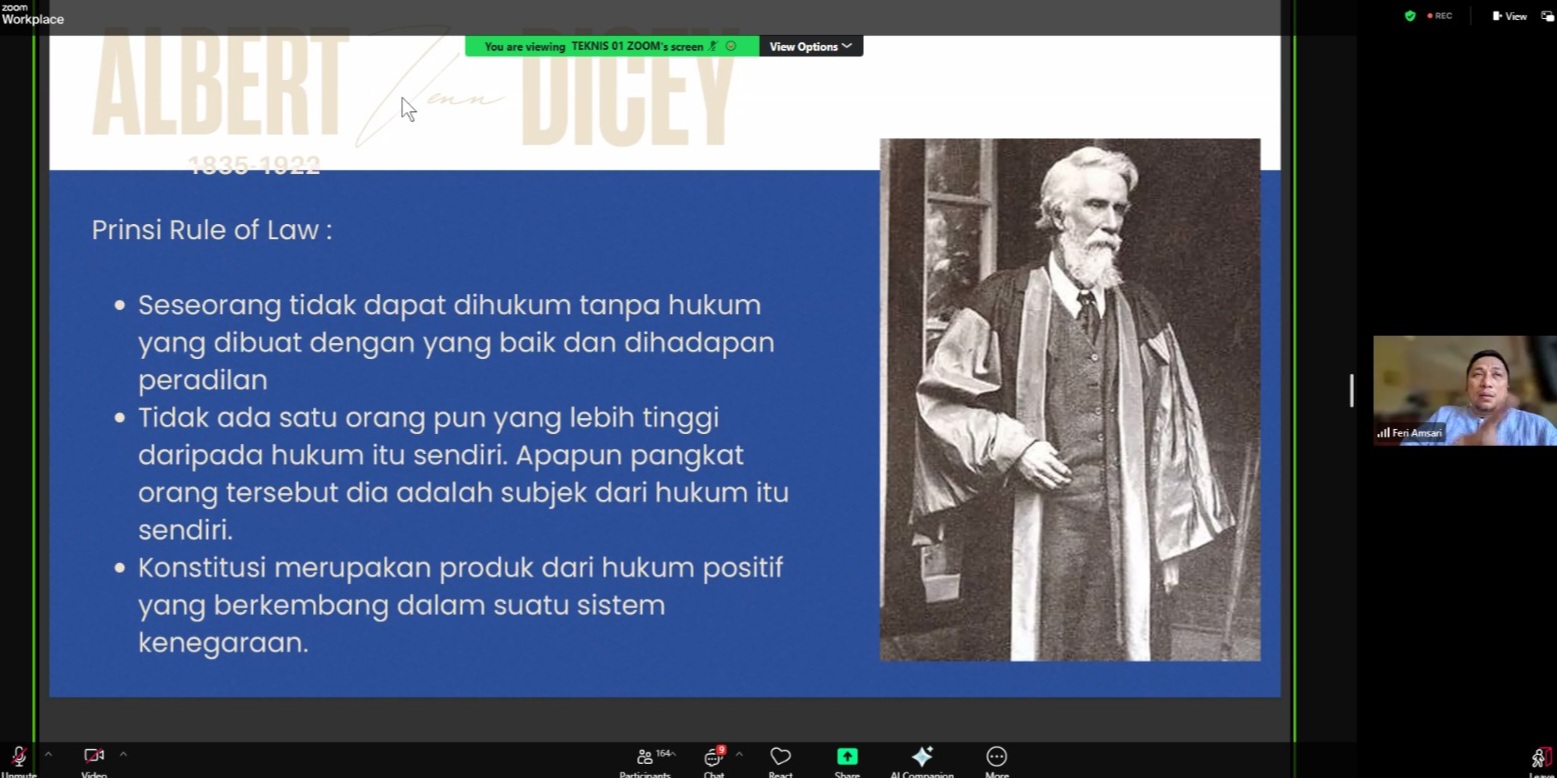Click the mini window icon next to View
The height and width of the screenshot is (778, 1557).
pos(1547,16)
